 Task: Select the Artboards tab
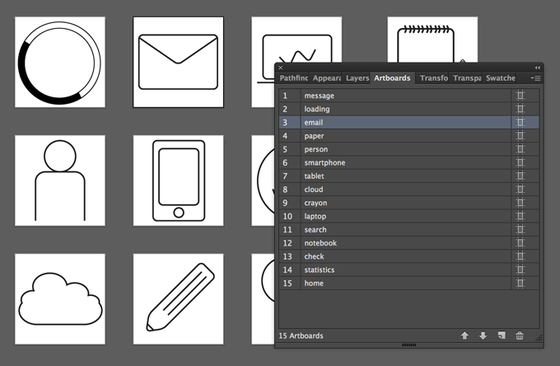coord(392,78)
